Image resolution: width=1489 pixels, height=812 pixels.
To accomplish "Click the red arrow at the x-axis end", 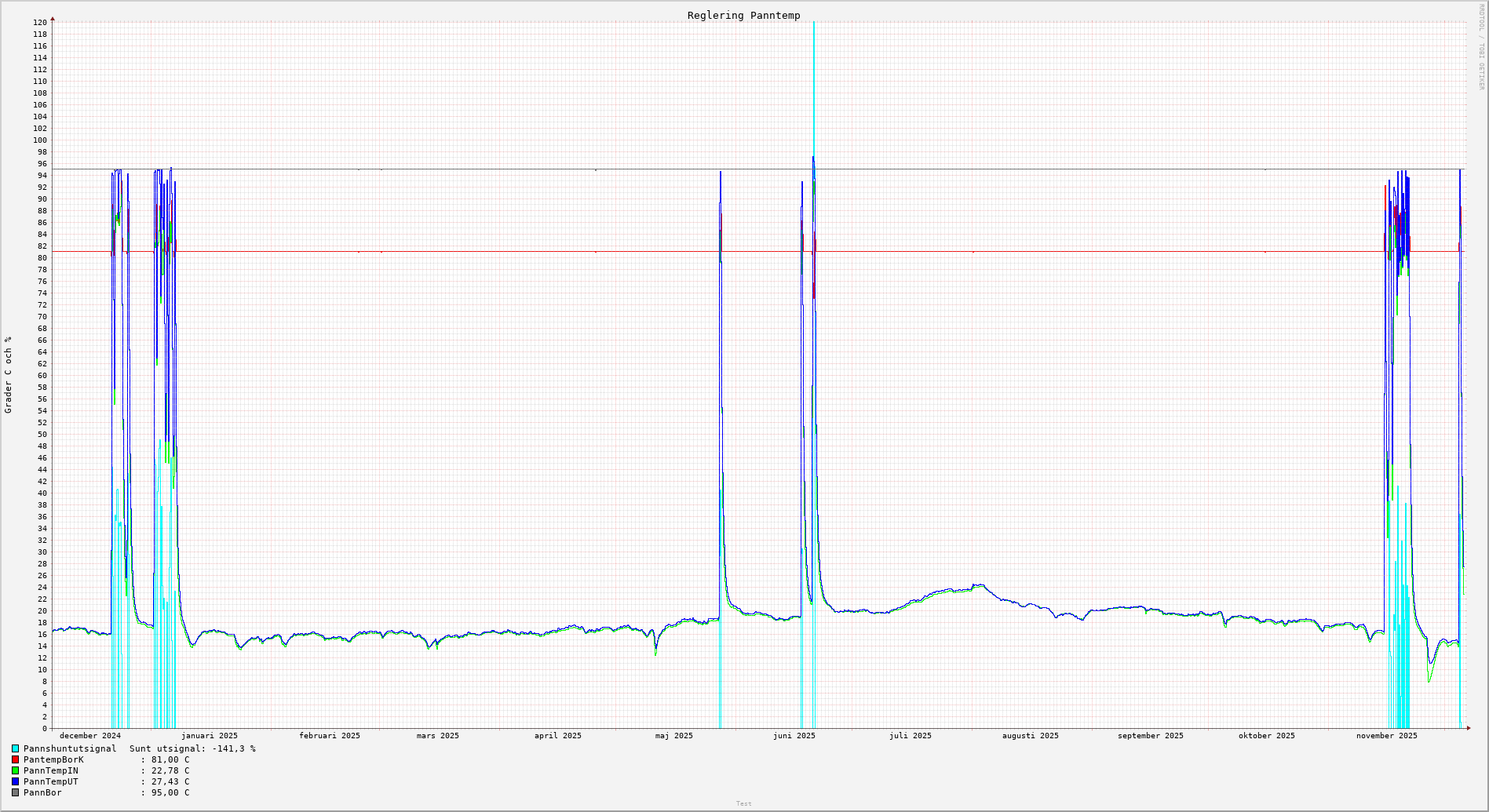I will click(x=1468, y=728).
